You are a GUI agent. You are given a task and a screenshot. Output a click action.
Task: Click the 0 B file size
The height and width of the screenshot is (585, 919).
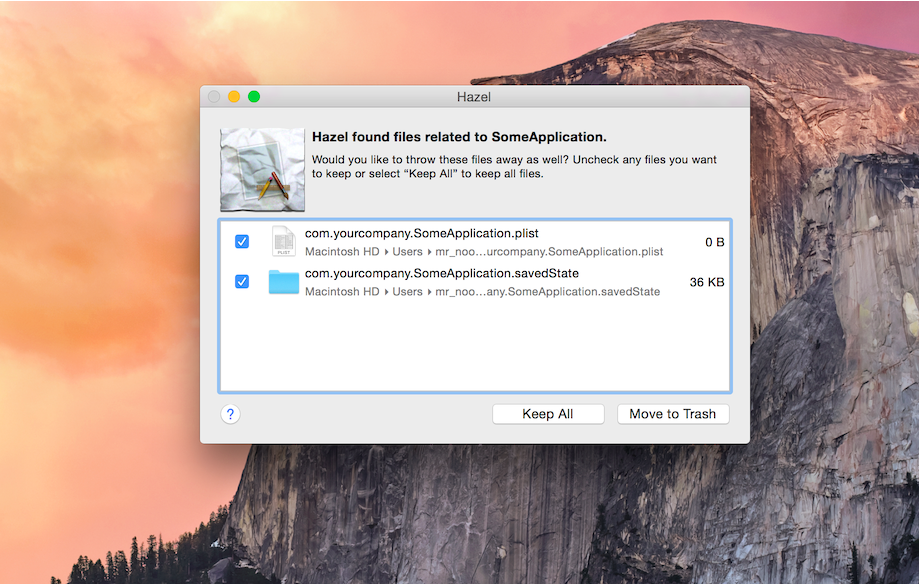(x=714, y=242)
